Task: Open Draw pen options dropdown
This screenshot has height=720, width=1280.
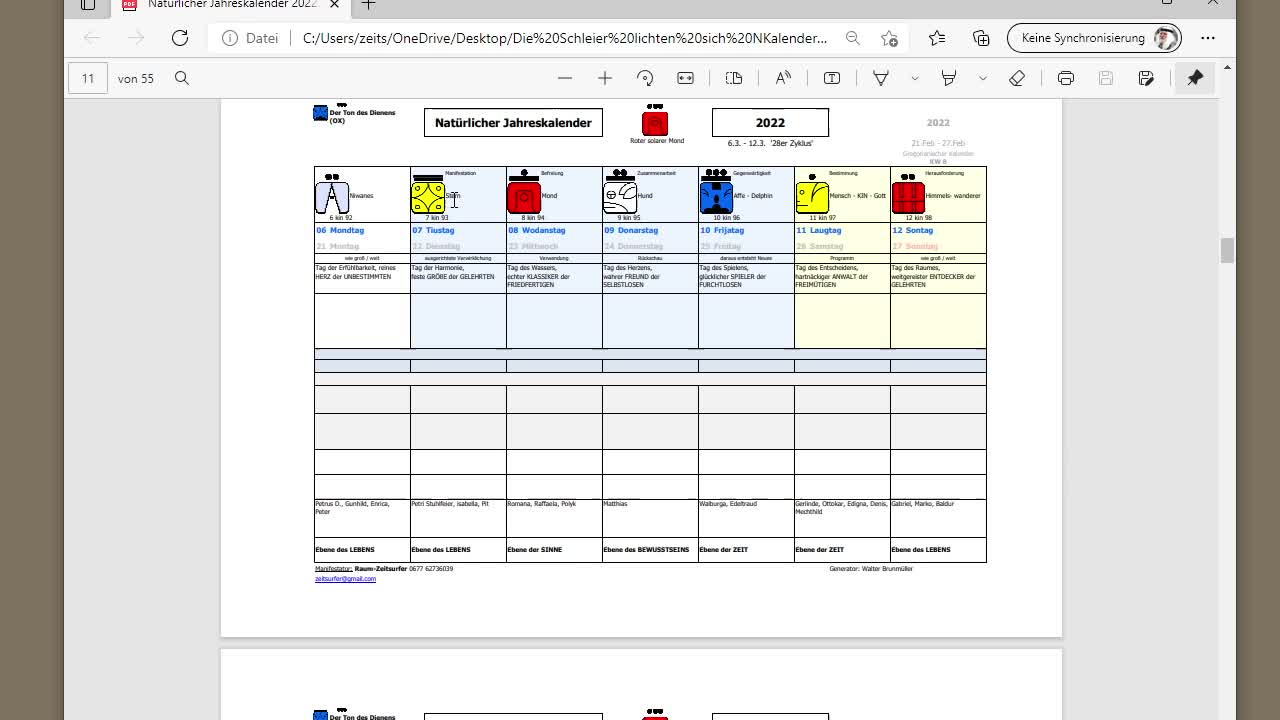Action: [914, 78]
